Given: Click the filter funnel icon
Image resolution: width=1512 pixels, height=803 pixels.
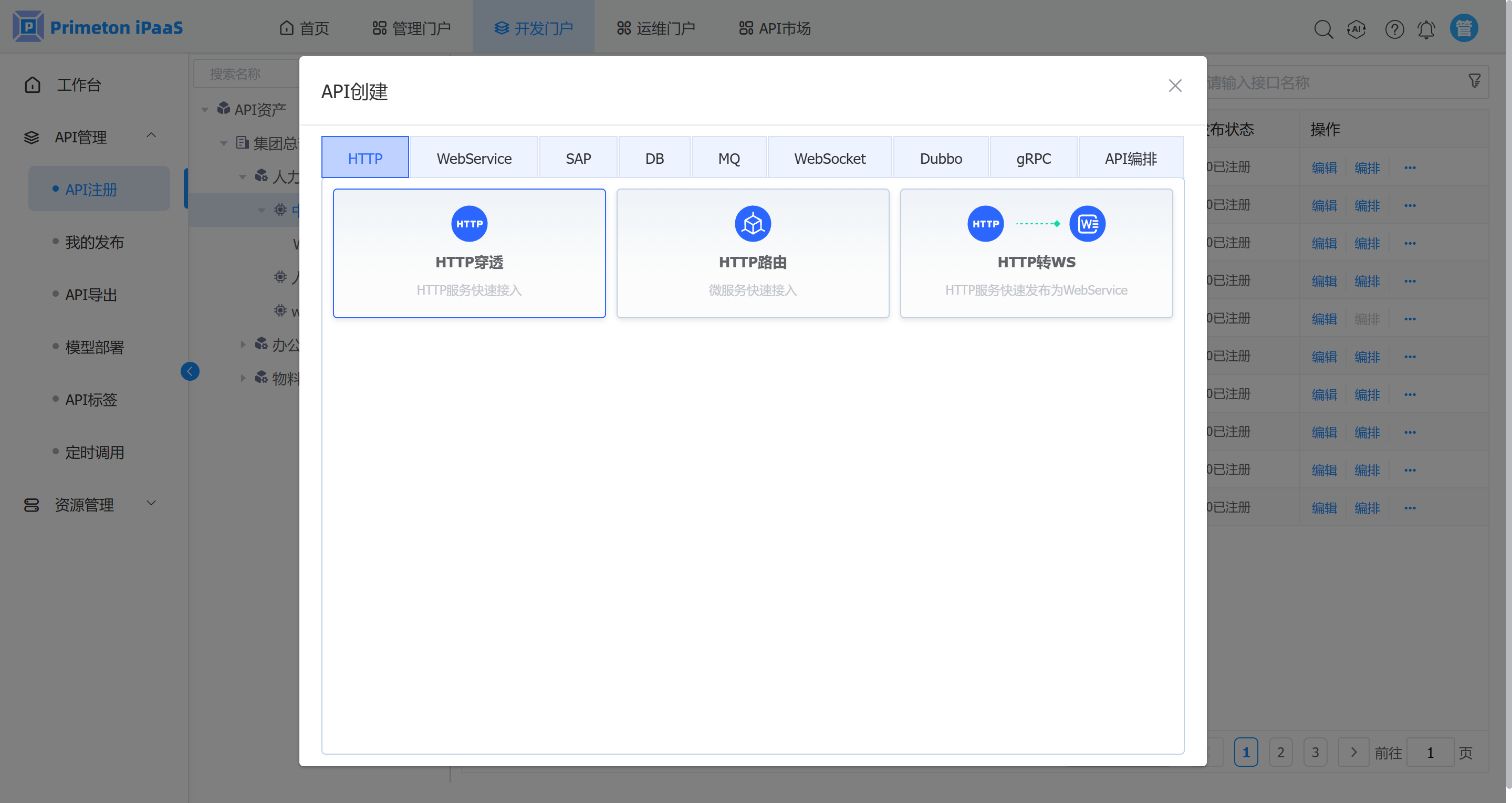Looking at the screenshot, I should pos(1474,80).
